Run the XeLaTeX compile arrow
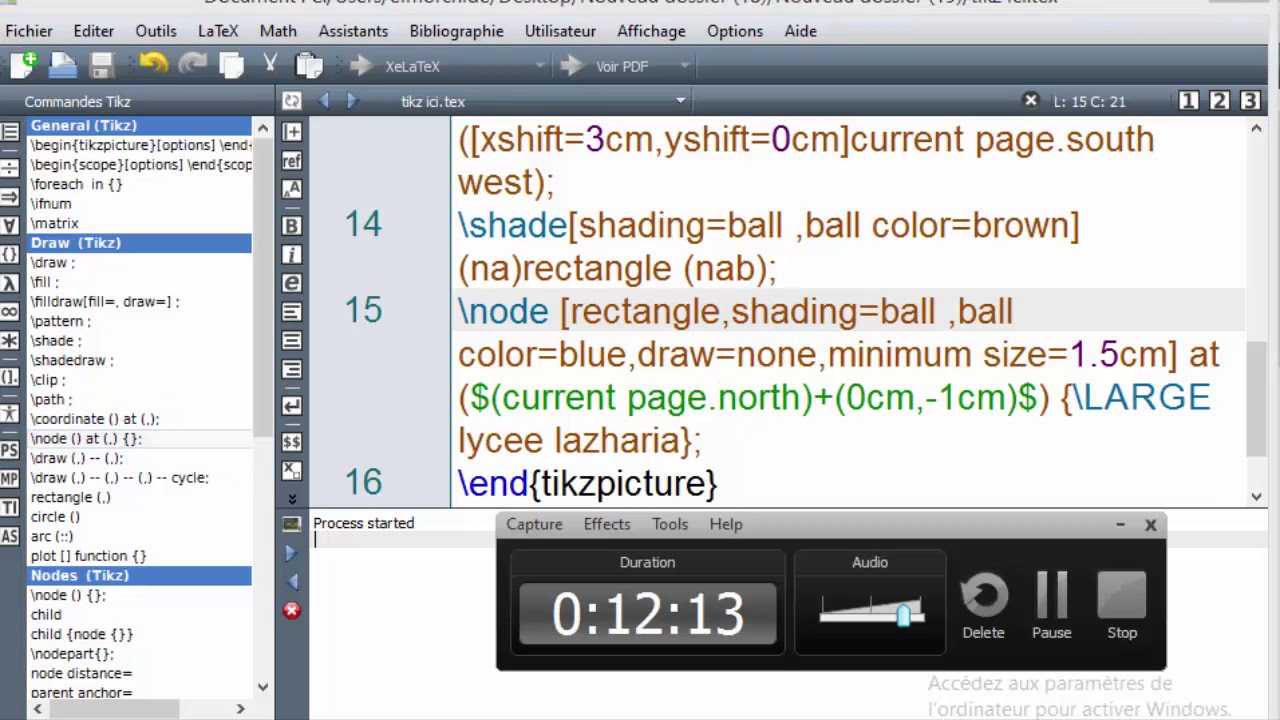This screenshot has width=1280, height=720. [x=360, y=66]
